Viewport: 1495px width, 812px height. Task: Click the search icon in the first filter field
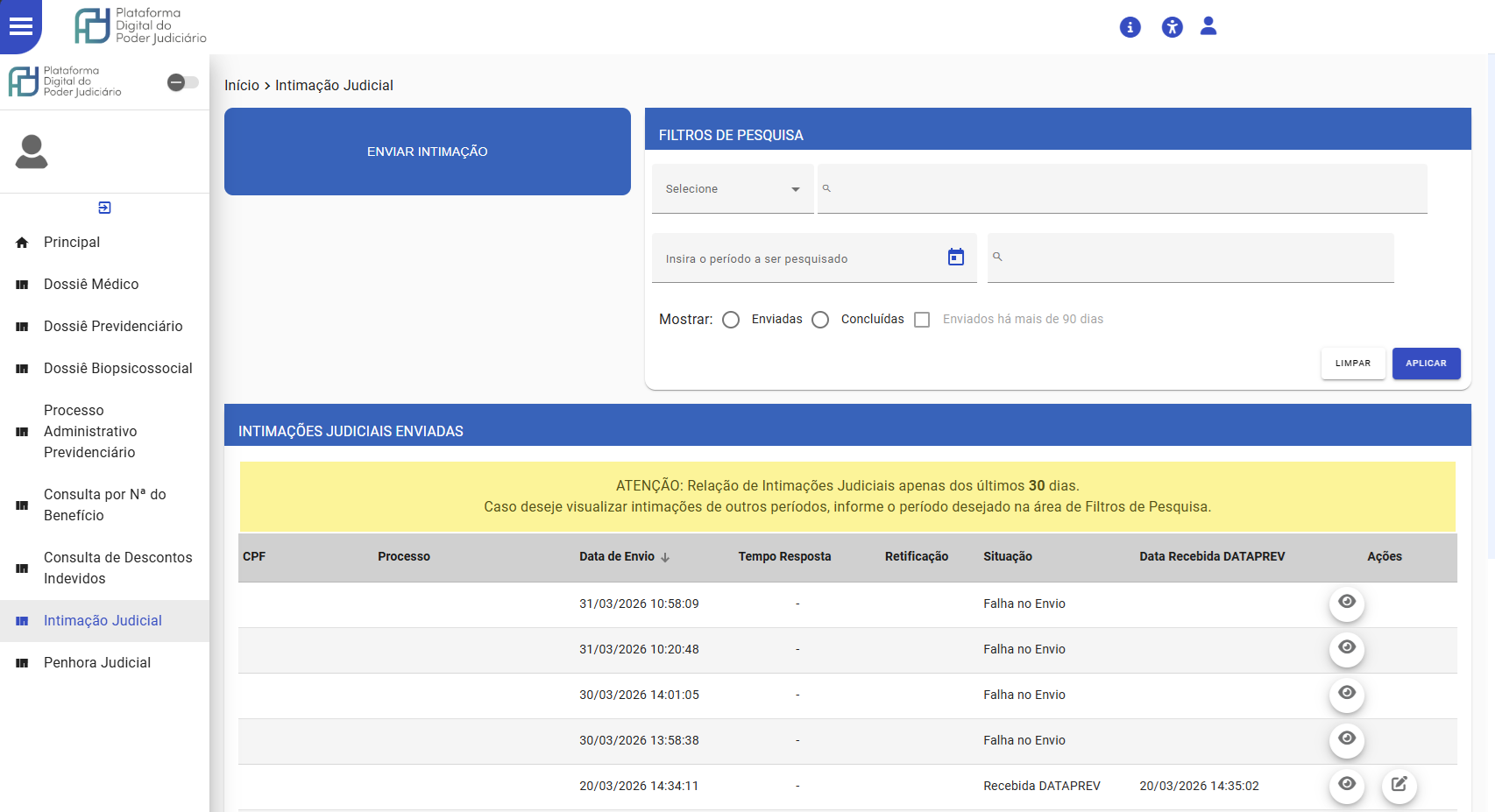[826, 188]
